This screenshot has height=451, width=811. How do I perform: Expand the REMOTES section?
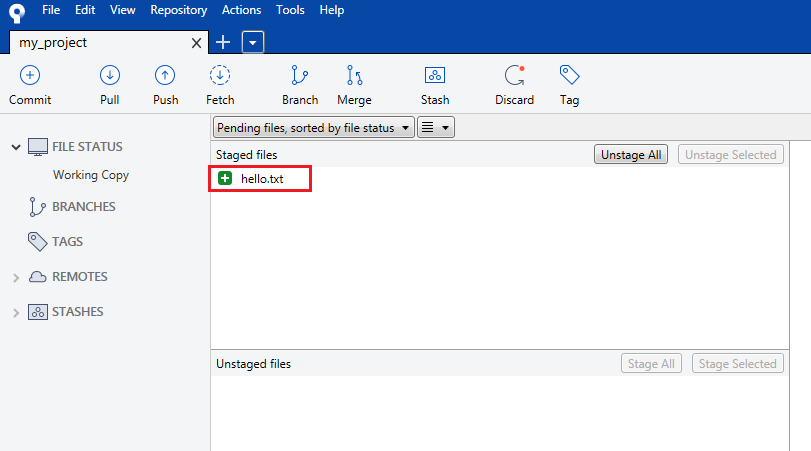tap(16, 277)
